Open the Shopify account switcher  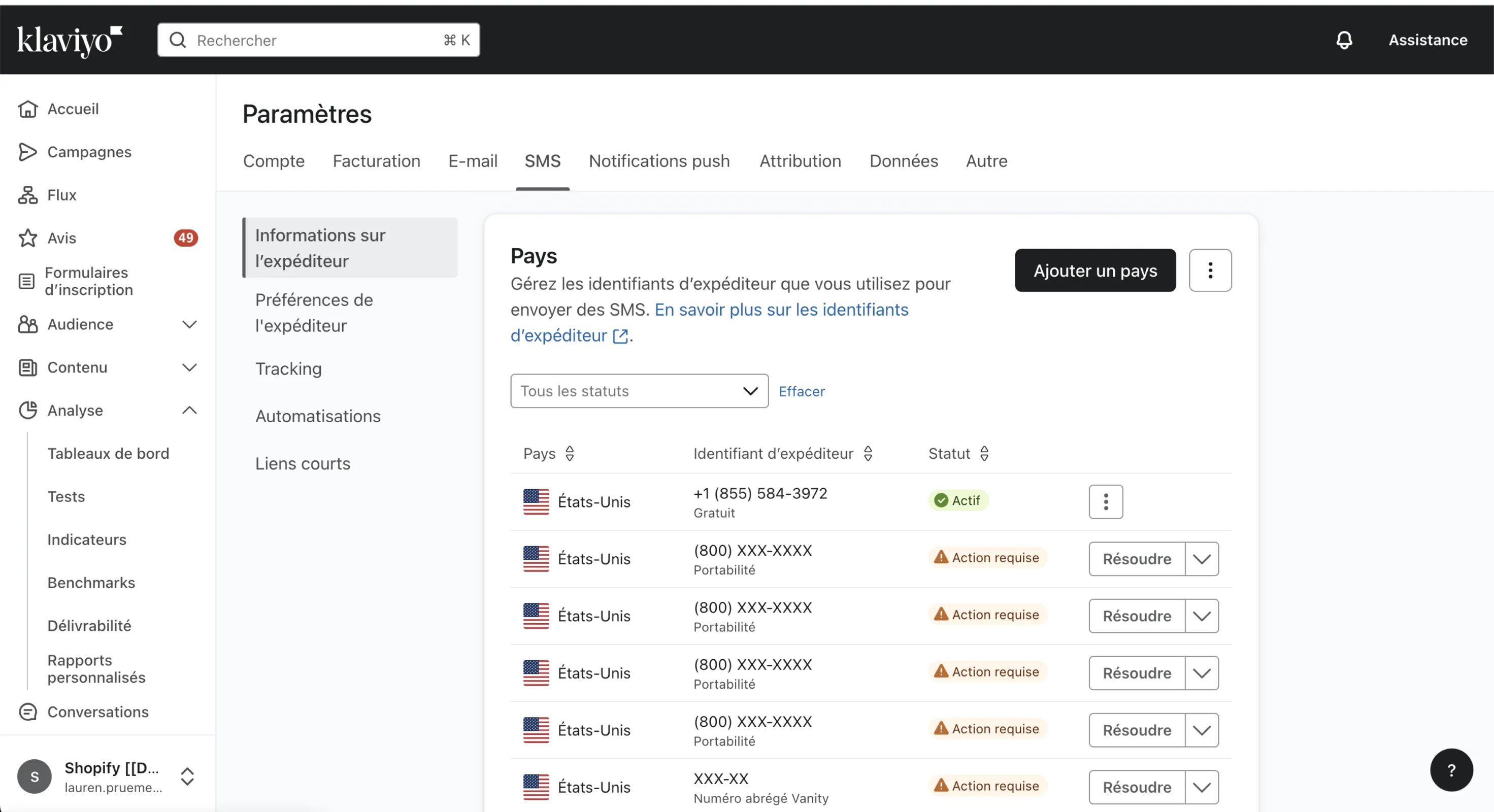click(x=187, y=776)
